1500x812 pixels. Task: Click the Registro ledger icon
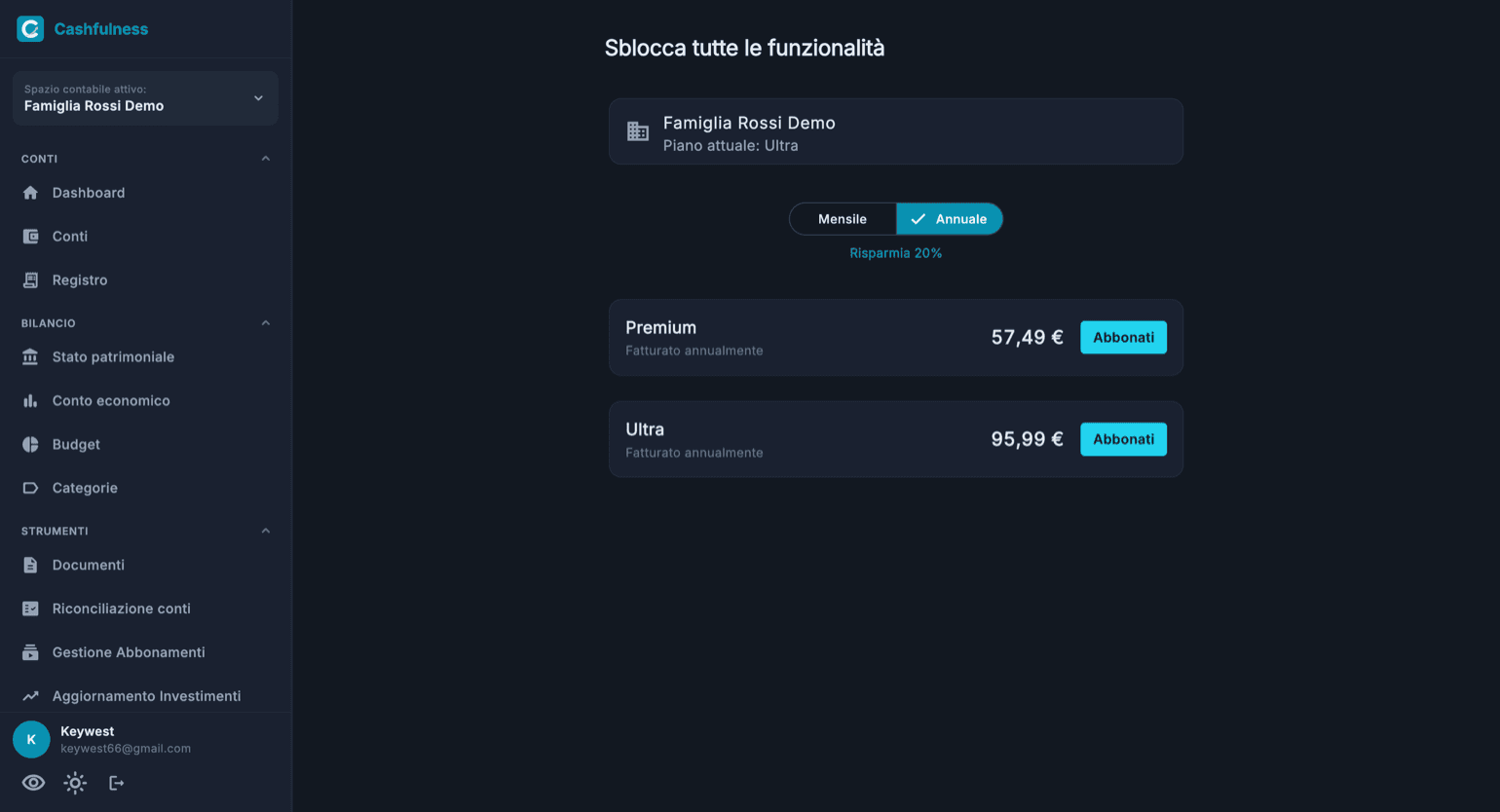click(30, 280)
